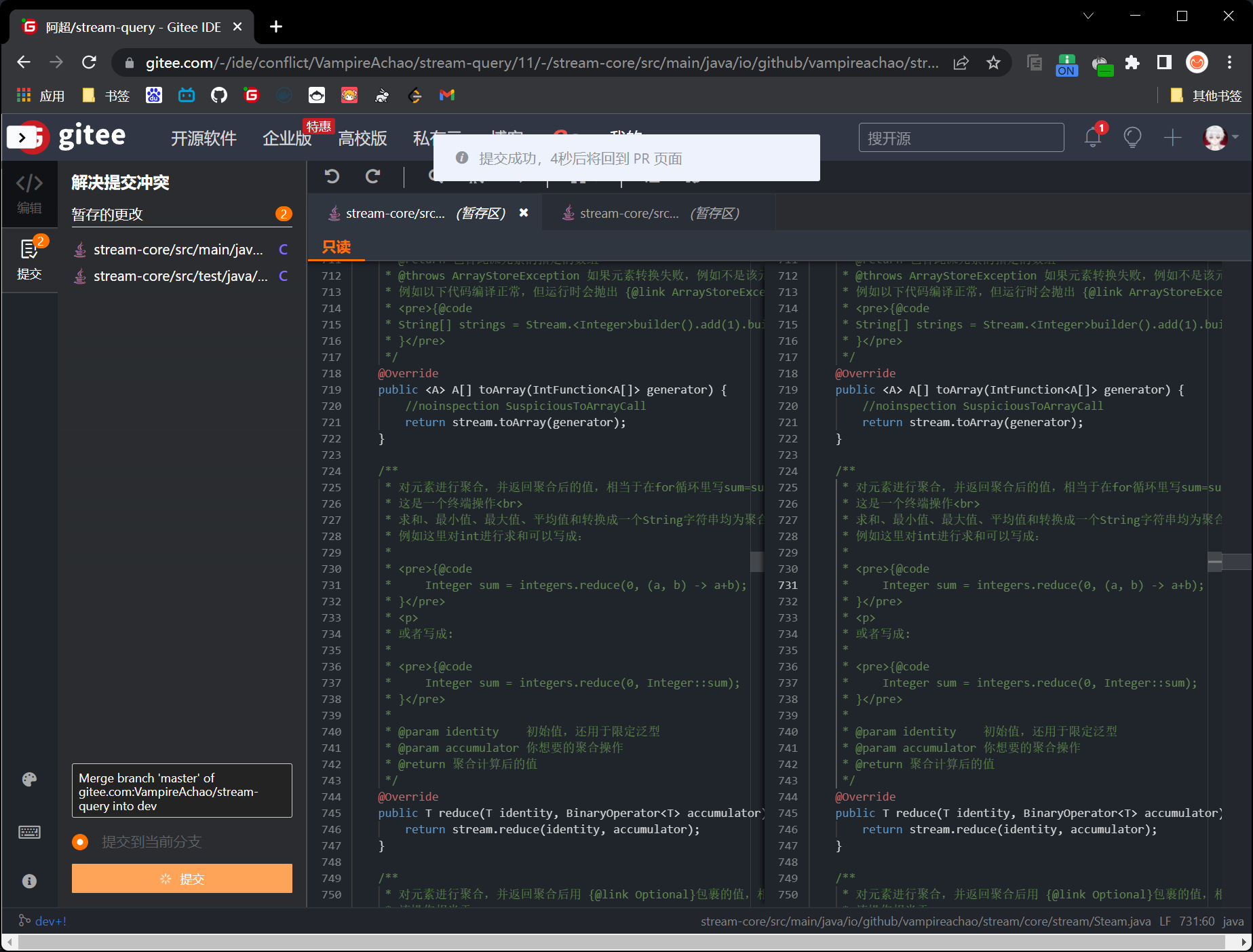1253x952 pixels.
Task: Click the undo arrow in editor toolbar
Action: [332, 176]
